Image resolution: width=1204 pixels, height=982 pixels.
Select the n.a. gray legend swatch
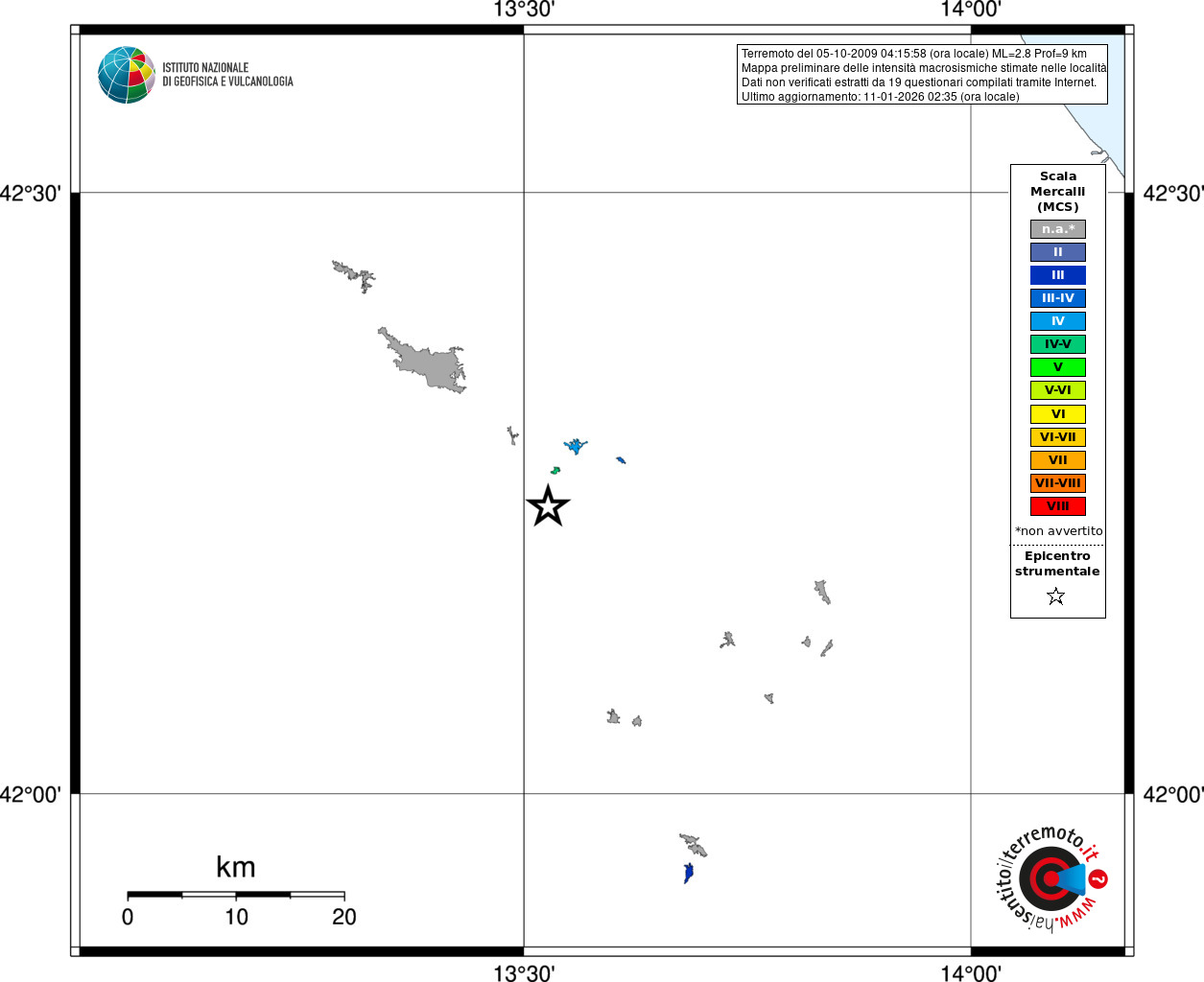coord(1058,229)
